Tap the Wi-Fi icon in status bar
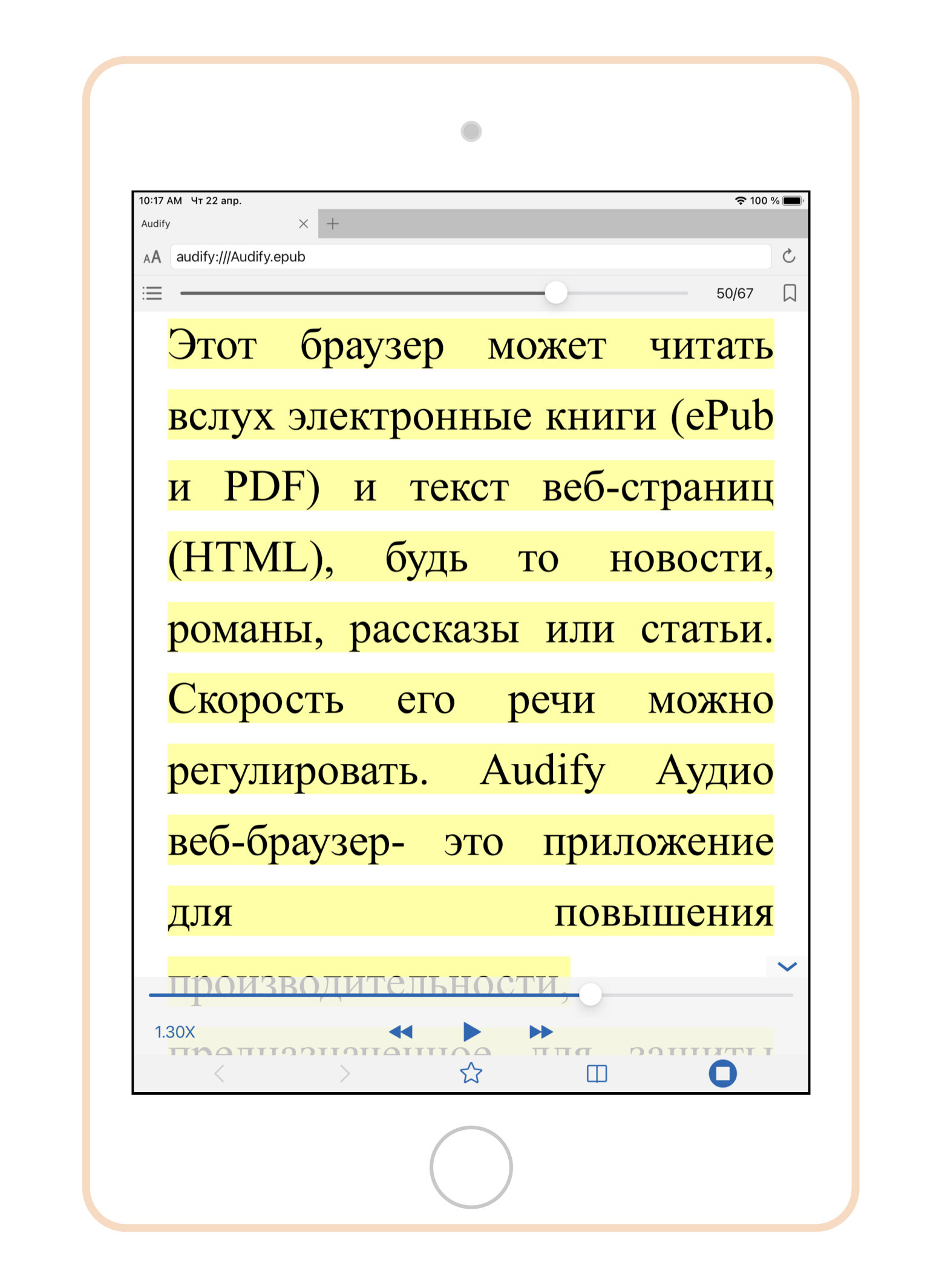The height and width of the screenshot is (1288, 942). pyautogui.click(x=740, y=200)
